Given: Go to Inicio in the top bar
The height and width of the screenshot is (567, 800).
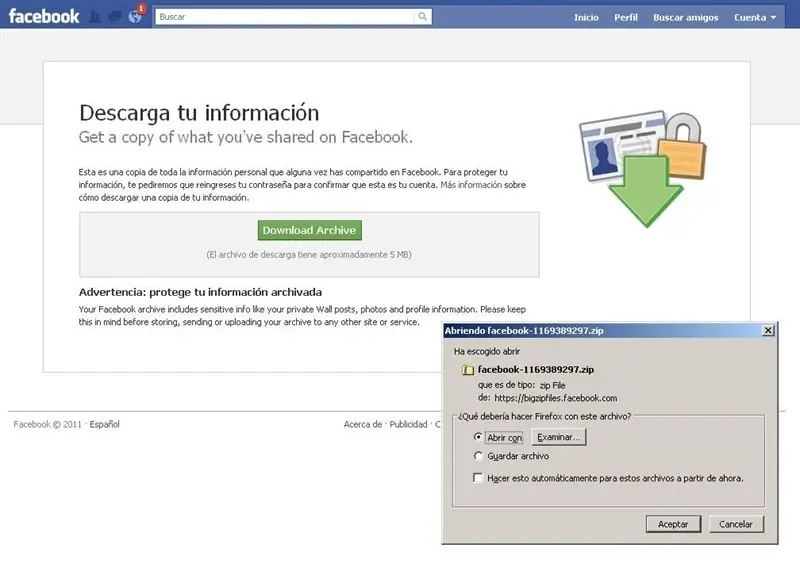Looking at the screenshot, I should pyautogui.click(x=586, y=17).
